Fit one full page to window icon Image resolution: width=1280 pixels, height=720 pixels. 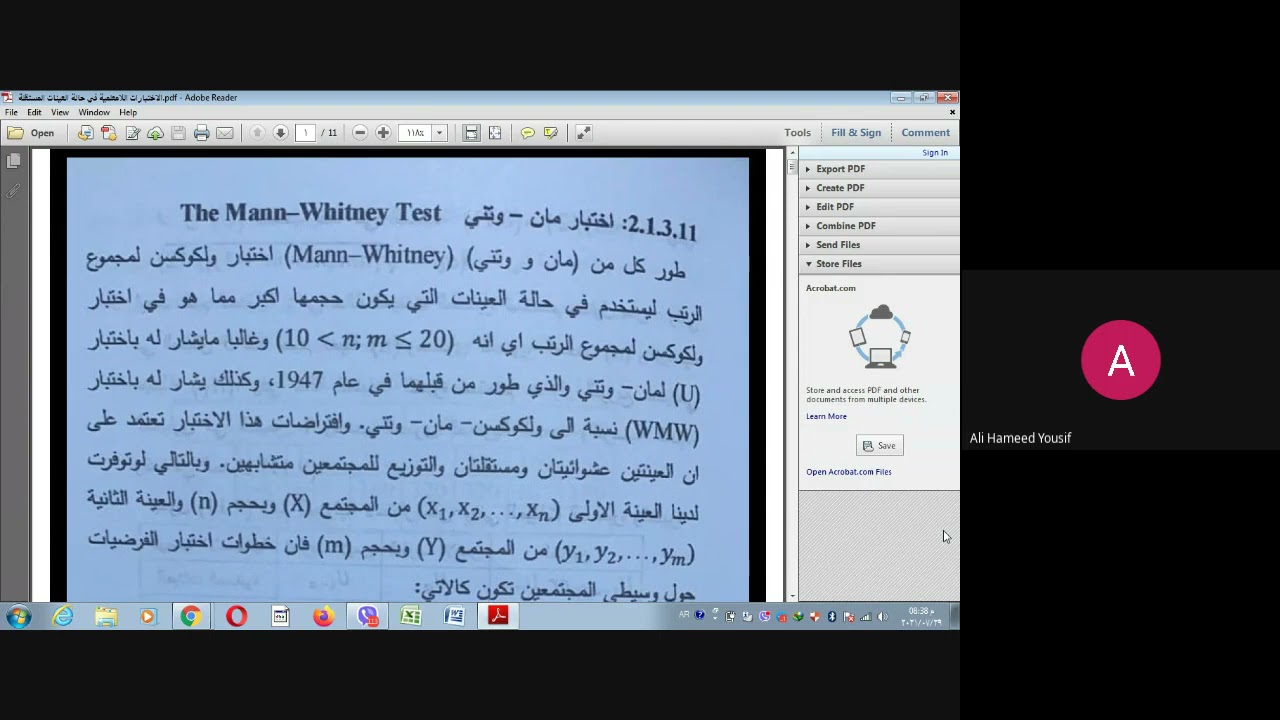pos(495,133)
